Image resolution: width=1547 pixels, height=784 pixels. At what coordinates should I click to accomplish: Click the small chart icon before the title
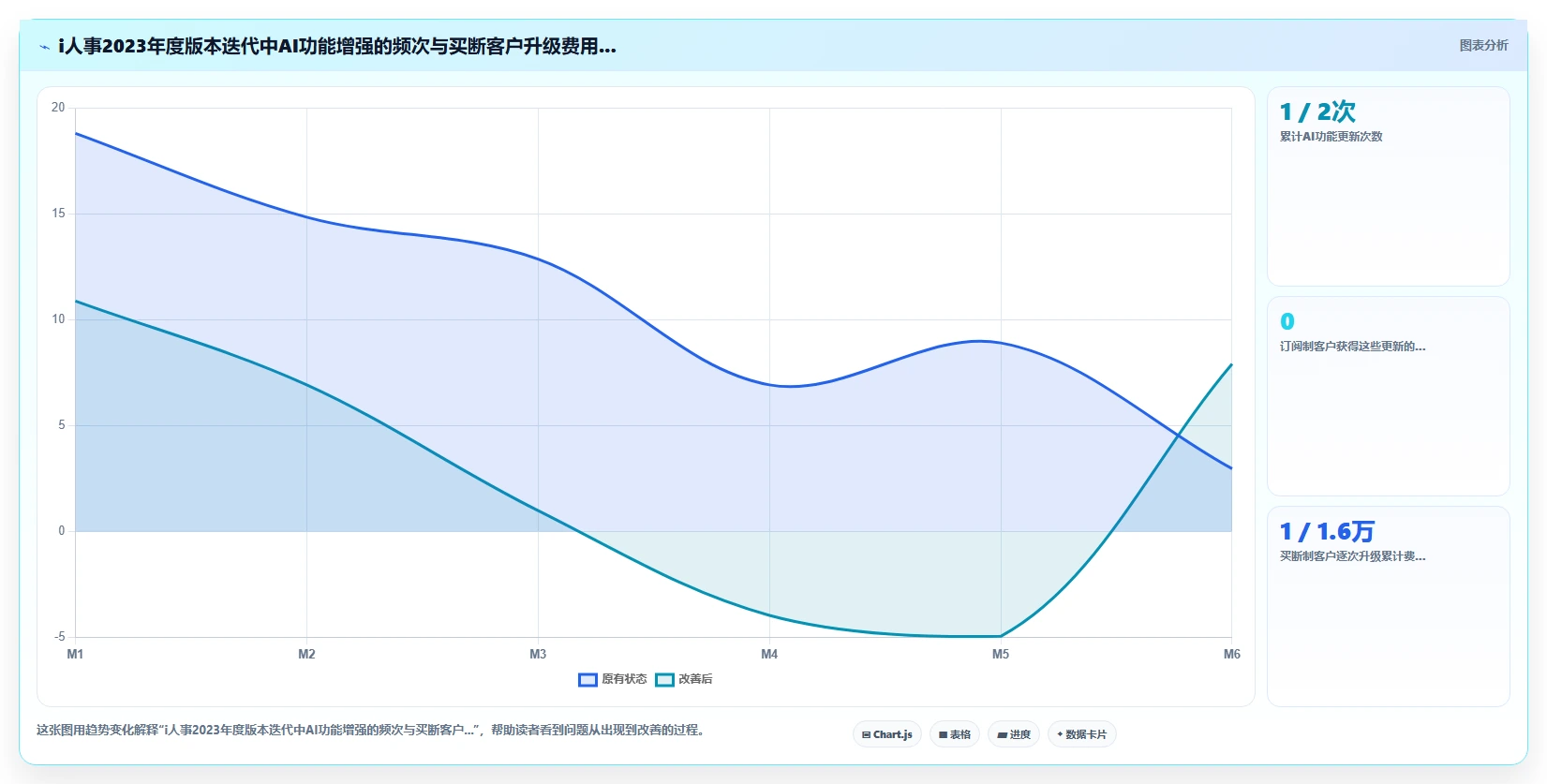[x=44, y=47]
